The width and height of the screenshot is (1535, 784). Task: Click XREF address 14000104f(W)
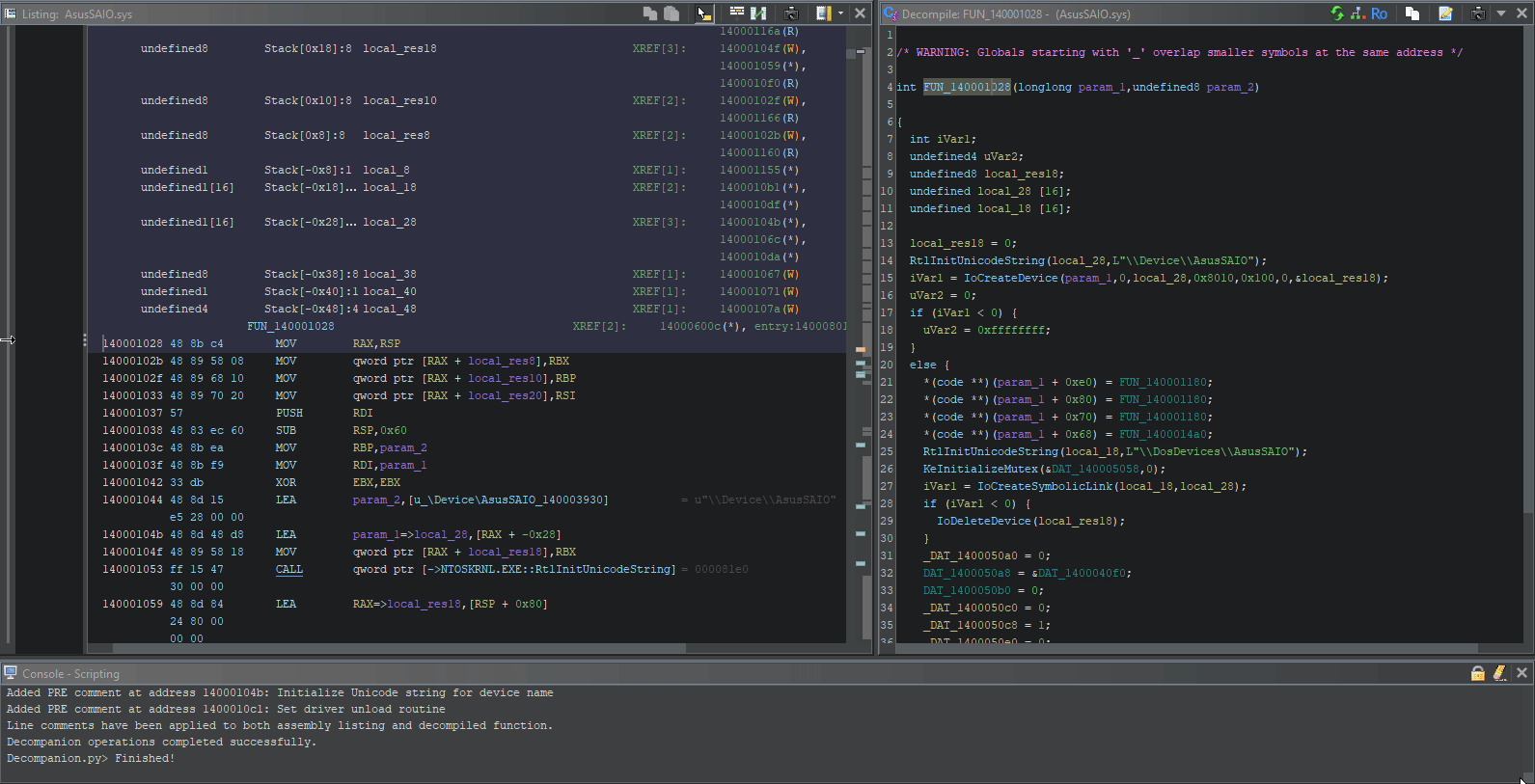pos(762,48)
